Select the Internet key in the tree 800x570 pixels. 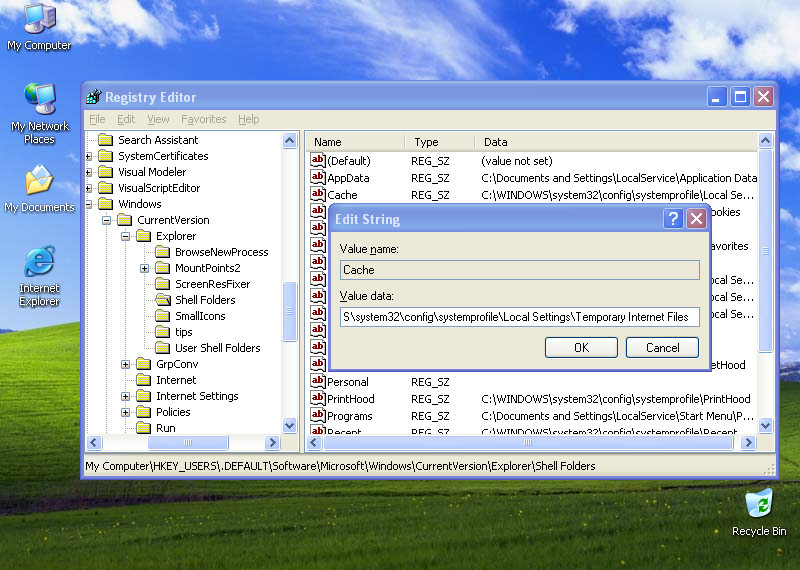pyautogui.click(x=176, y=380)
